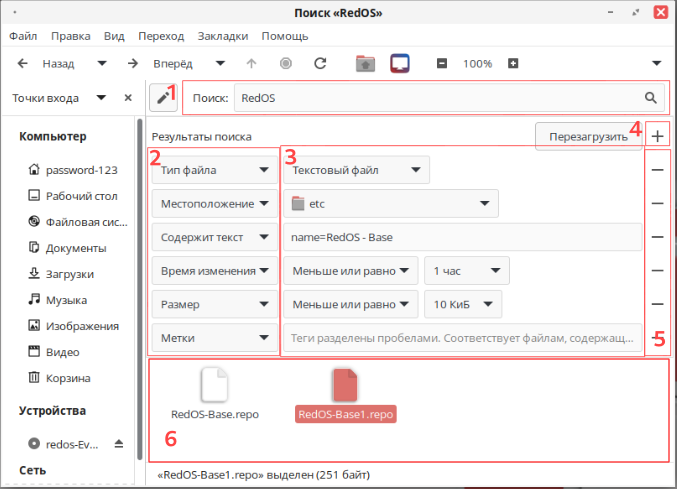The height and width of the screenshot is (489, 677).
Task: Open Изображения in the sidebar
Action: 73,326
